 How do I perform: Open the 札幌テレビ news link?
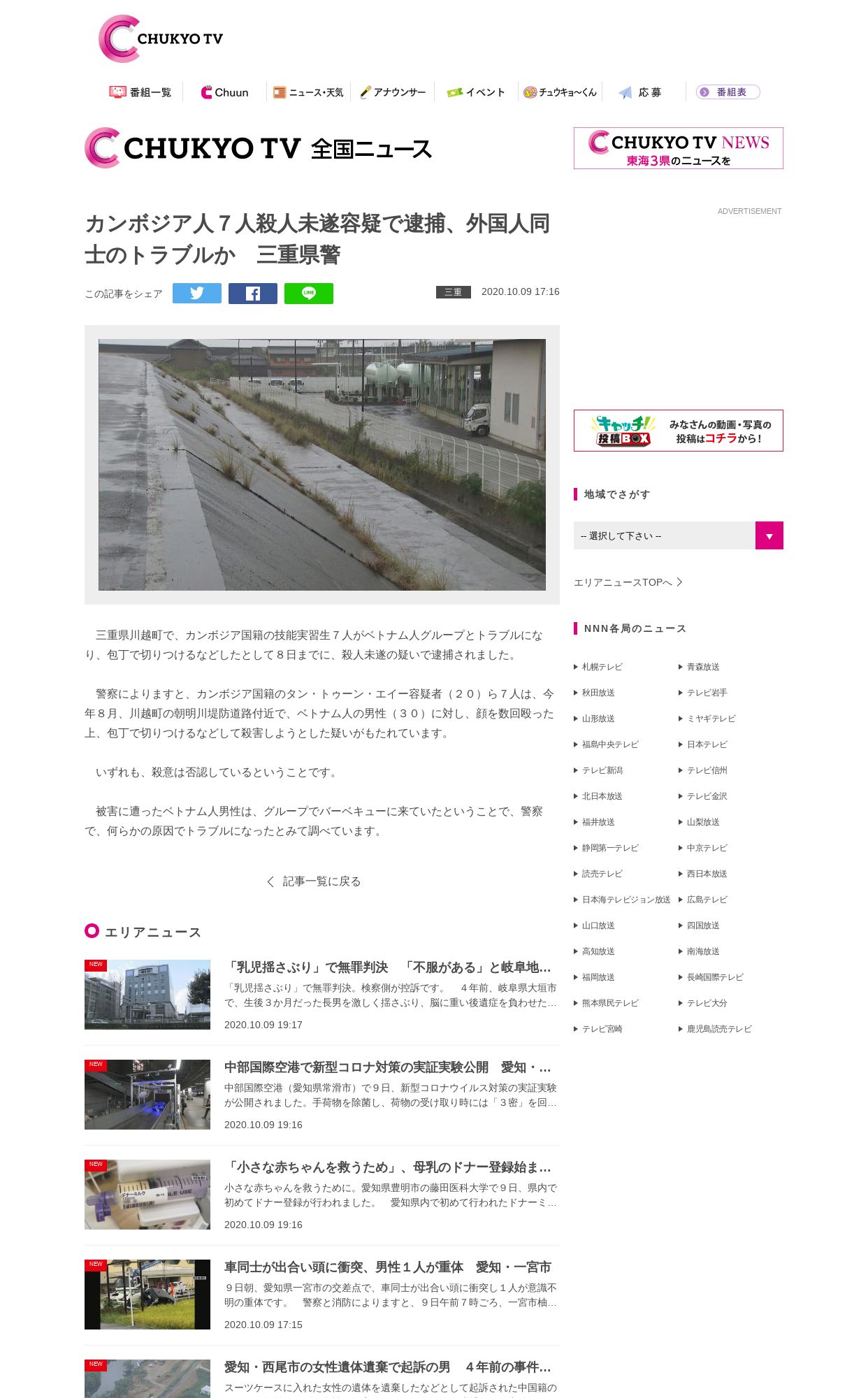click(598, 667)
